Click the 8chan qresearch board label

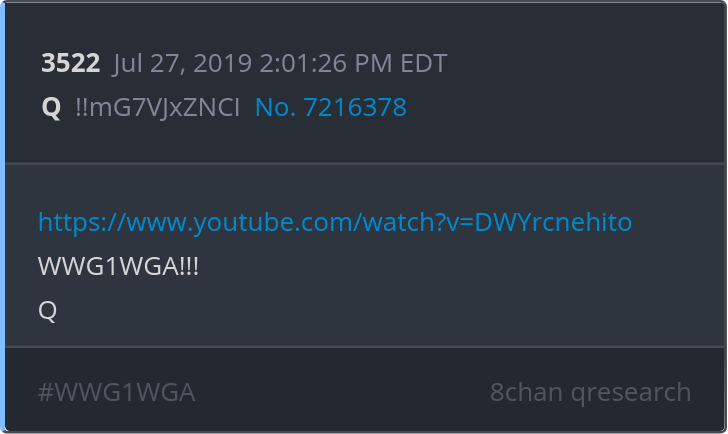tap(591, 393)
